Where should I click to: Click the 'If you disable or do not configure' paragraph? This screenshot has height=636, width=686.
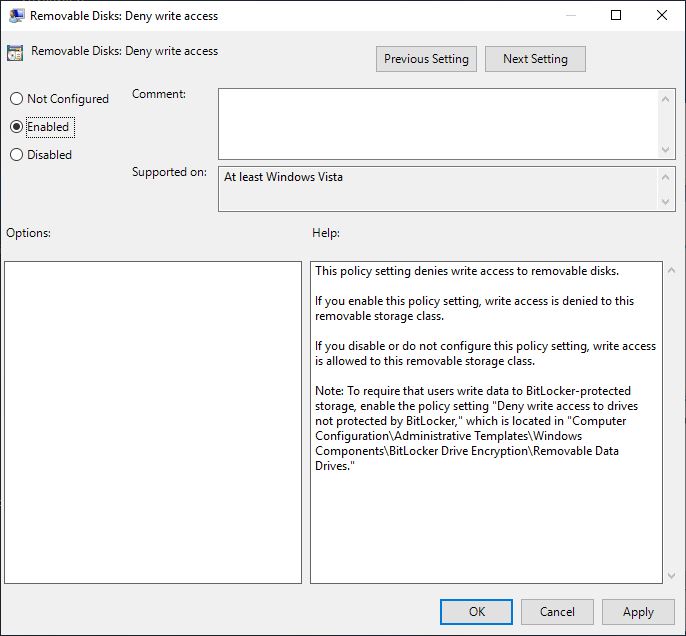point(486,353)
